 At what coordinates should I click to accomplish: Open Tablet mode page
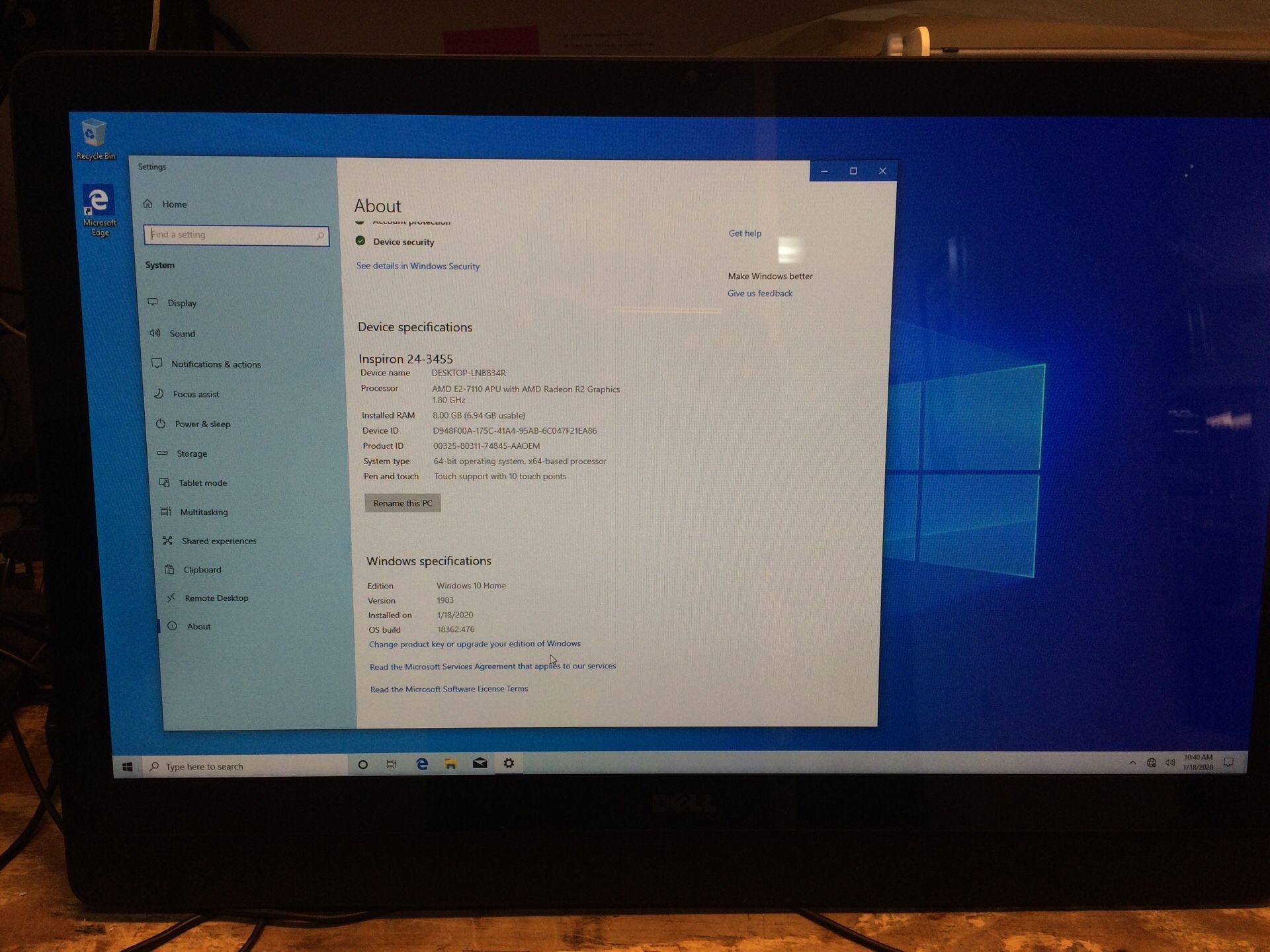pos(202,483)
